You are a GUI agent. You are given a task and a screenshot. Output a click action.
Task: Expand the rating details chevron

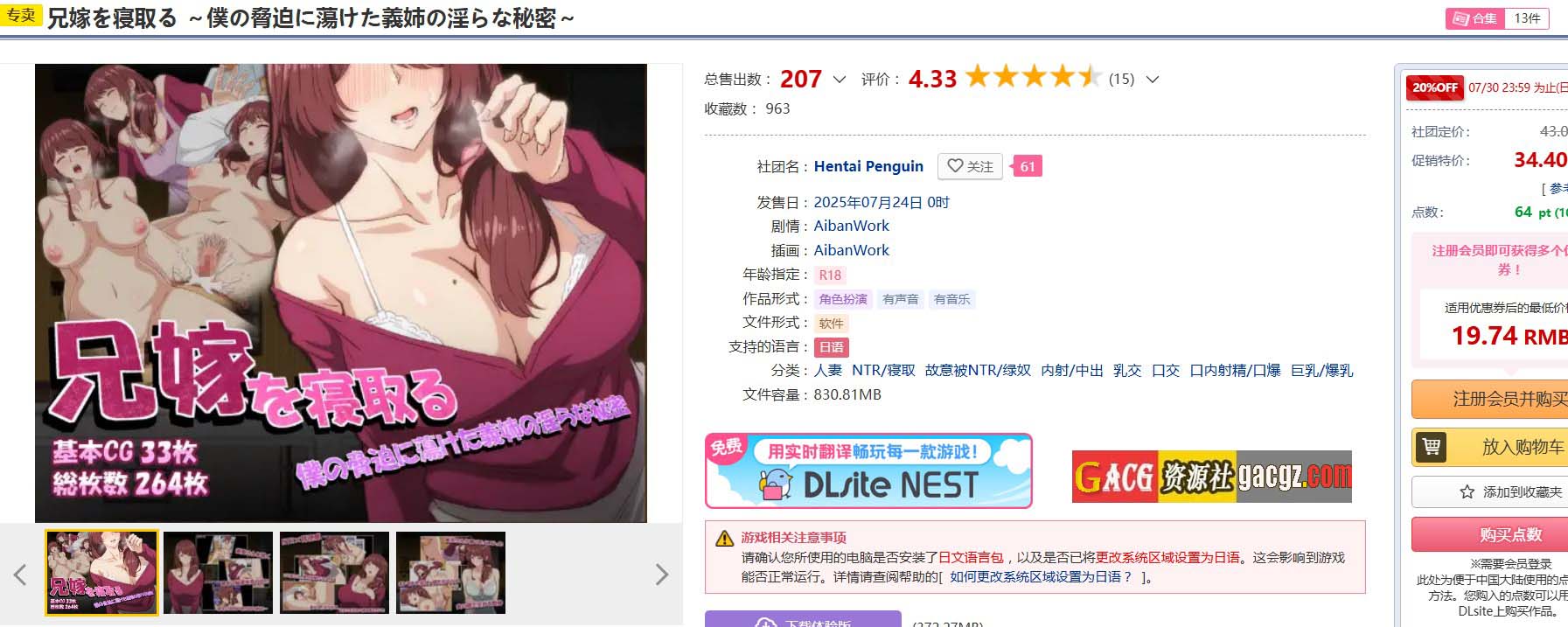1153,80
